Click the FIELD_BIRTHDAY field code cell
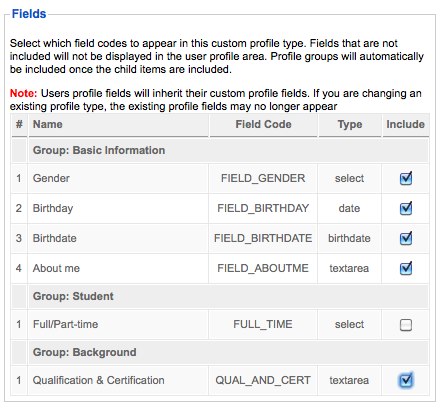Viewport: 443px width, 416px height. point(263,208)
